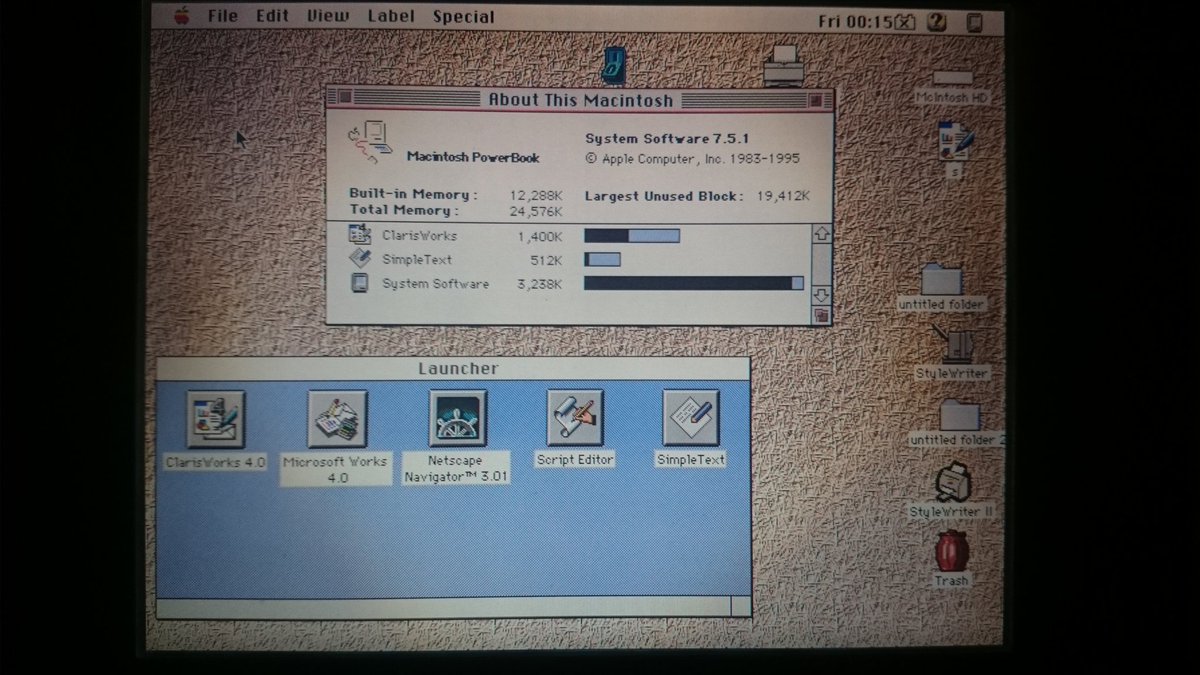The height and width of the screenshot is (675, 1200).
Task: Close the About This Macintosh window
Action: (x=344, y=98)
